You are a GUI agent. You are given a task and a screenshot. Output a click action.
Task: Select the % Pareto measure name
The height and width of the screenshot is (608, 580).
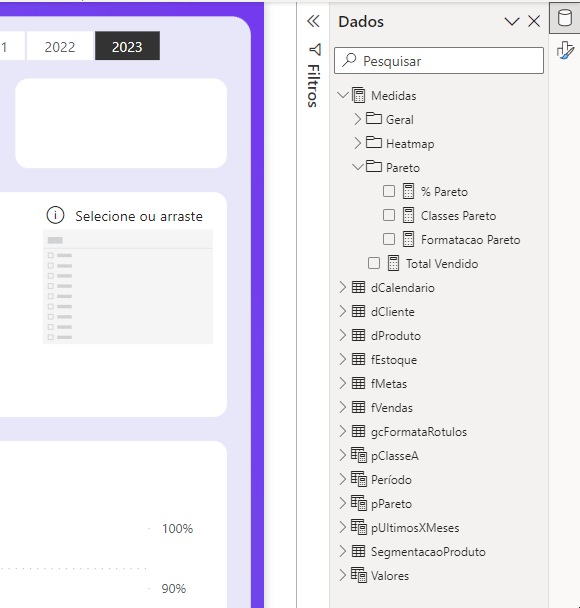(444, 192)
